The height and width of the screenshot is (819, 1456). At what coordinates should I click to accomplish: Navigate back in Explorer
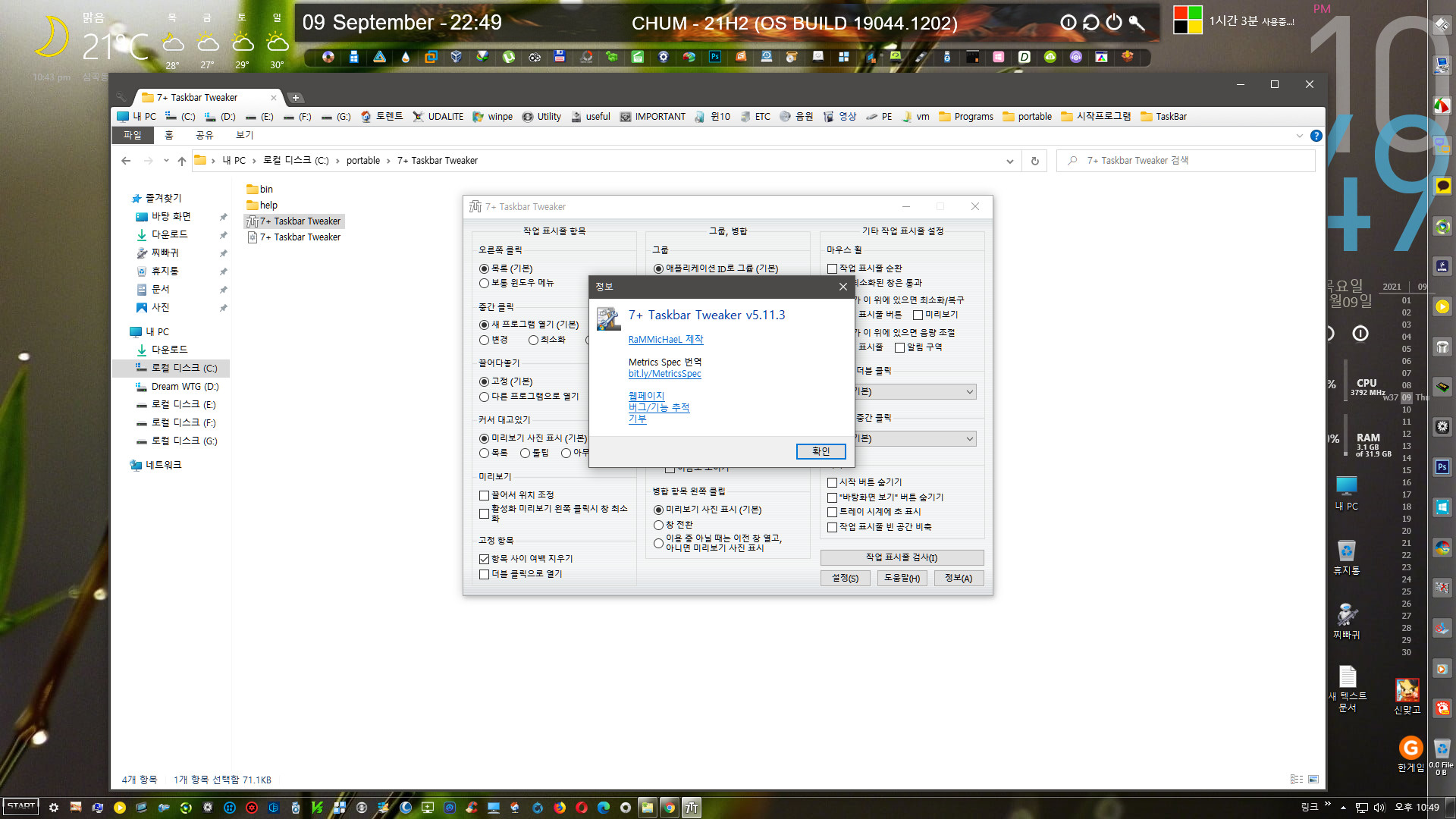(126, 161)
